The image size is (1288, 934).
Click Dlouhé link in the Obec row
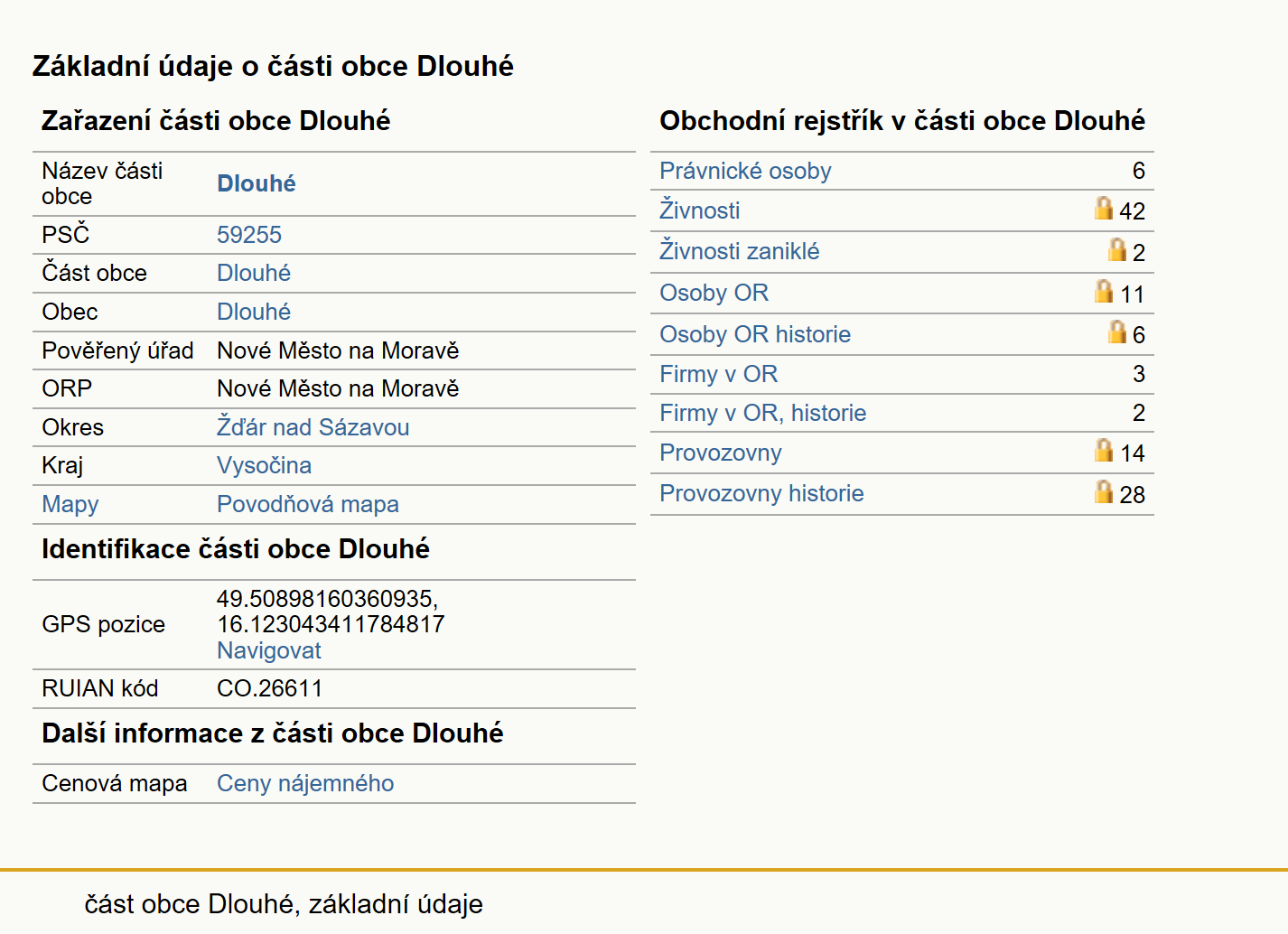point(254,312)
